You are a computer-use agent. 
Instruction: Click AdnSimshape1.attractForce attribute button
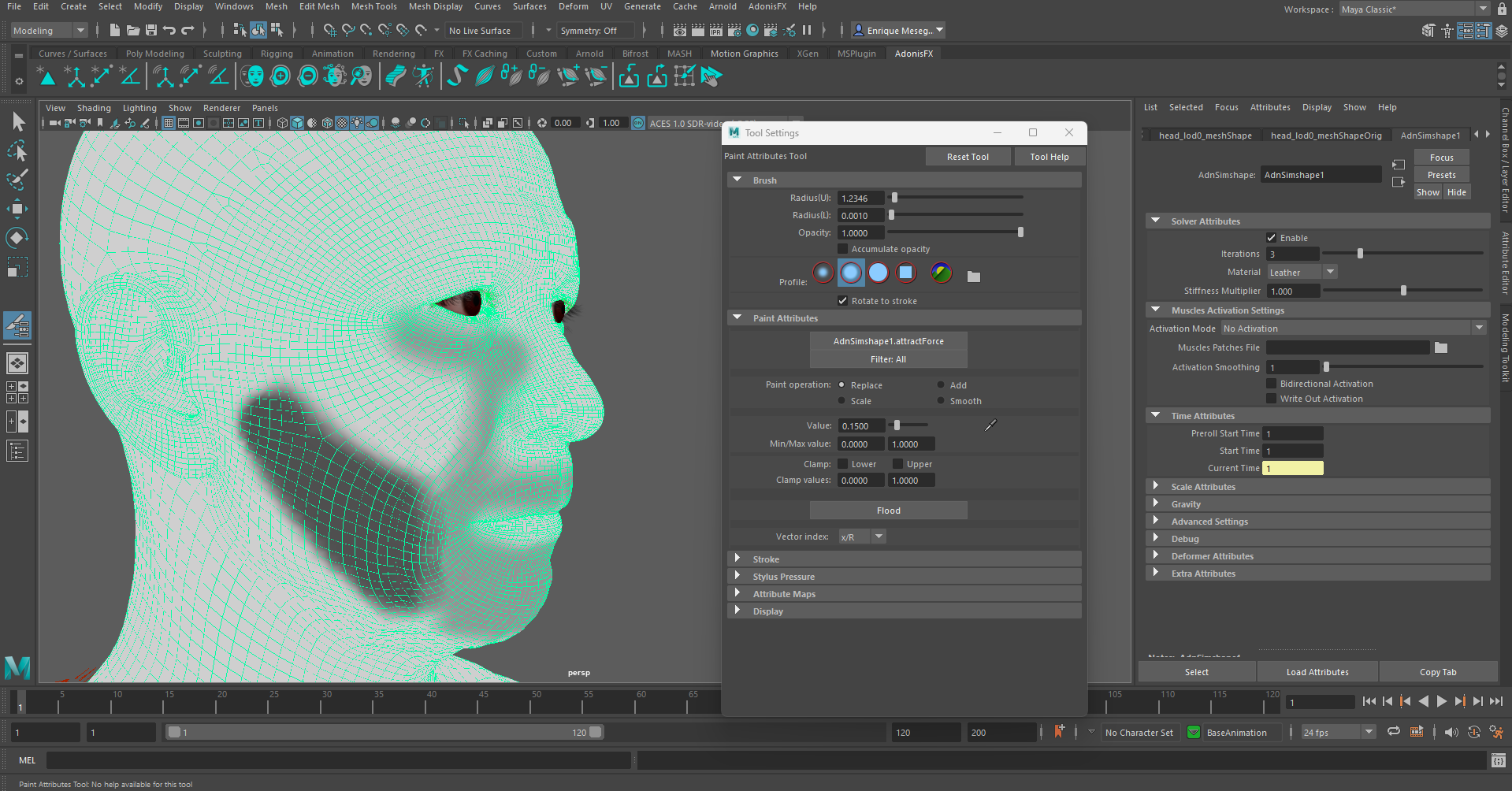(888, 341)
